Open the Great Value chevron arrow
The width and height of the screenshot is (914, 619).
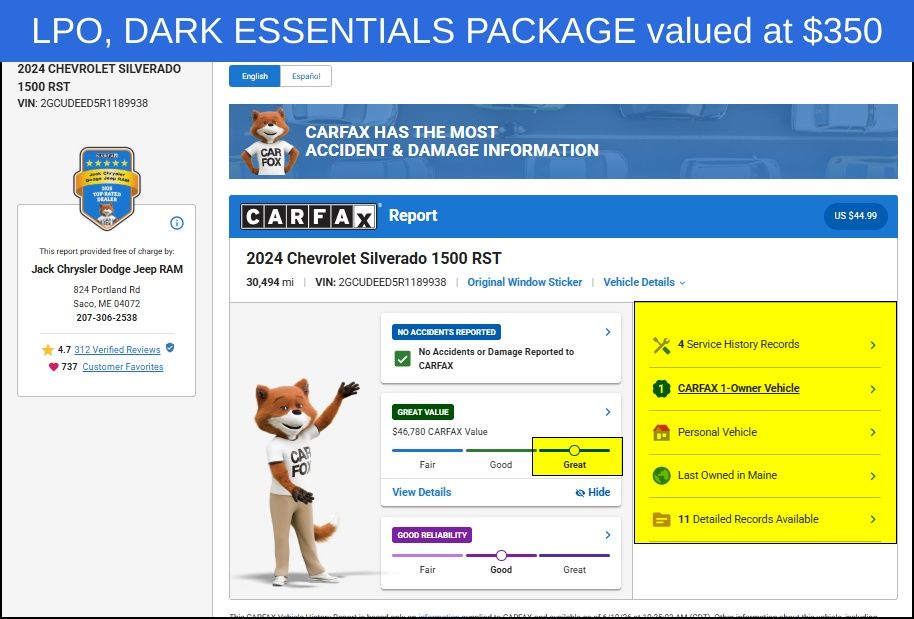(608, 412)
